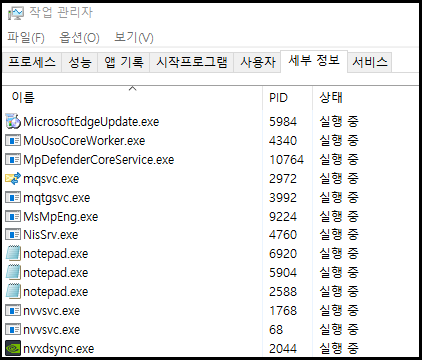Click 실행 중 status of MsMpEng.exe
This screenshot has width=422, height=360.
pyautogui.click(x=339, y=217)
